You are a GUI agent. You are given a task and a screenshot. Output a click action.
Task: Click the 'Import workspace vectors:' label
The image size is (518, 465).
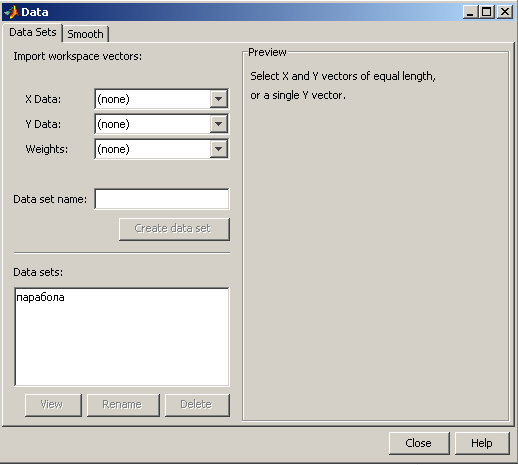tap(77, 56)
